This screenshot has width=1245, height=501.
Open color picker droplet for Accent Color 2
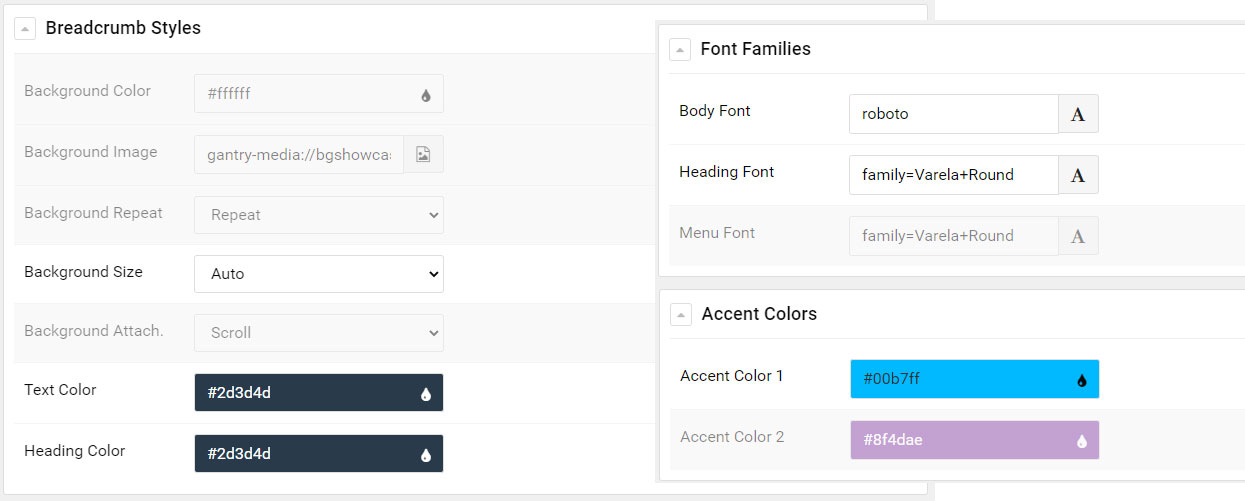point(1082,441)
